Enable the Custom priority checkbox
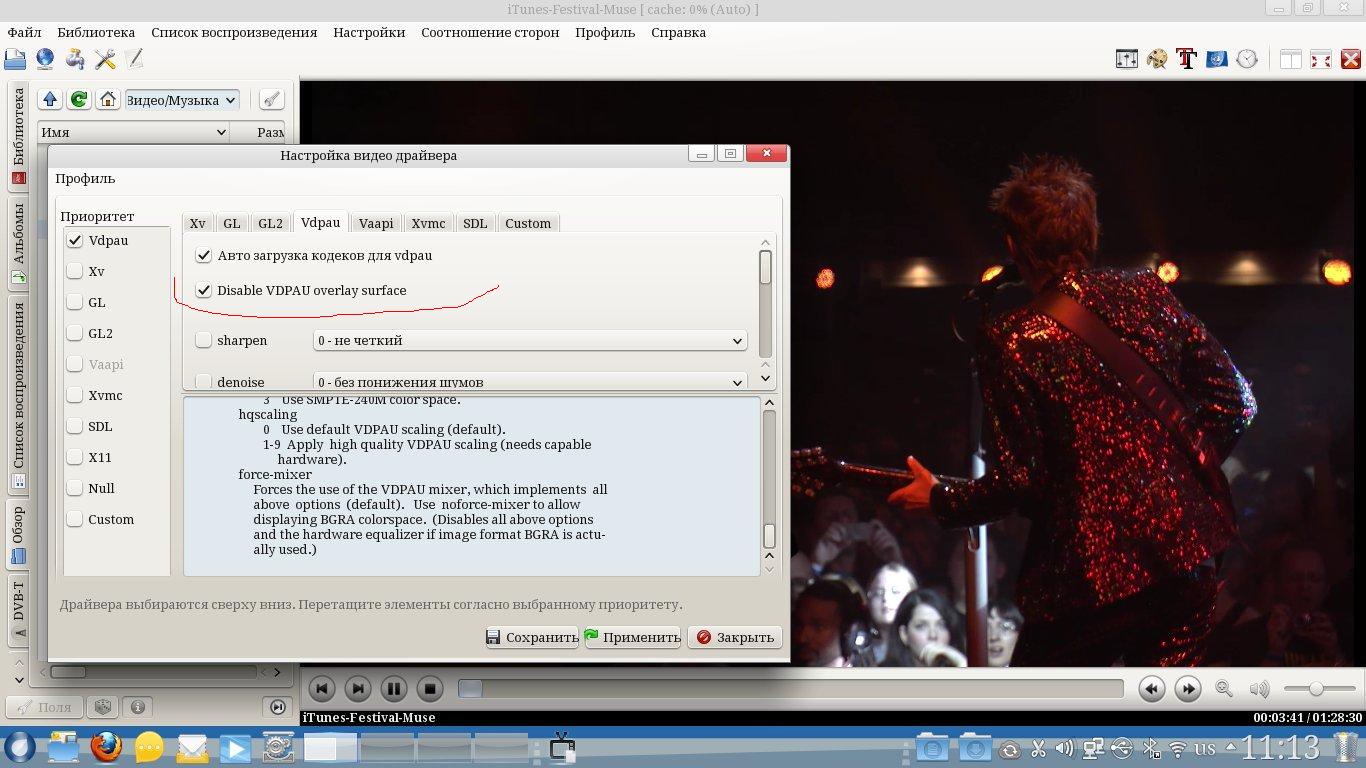 [75, 519]
